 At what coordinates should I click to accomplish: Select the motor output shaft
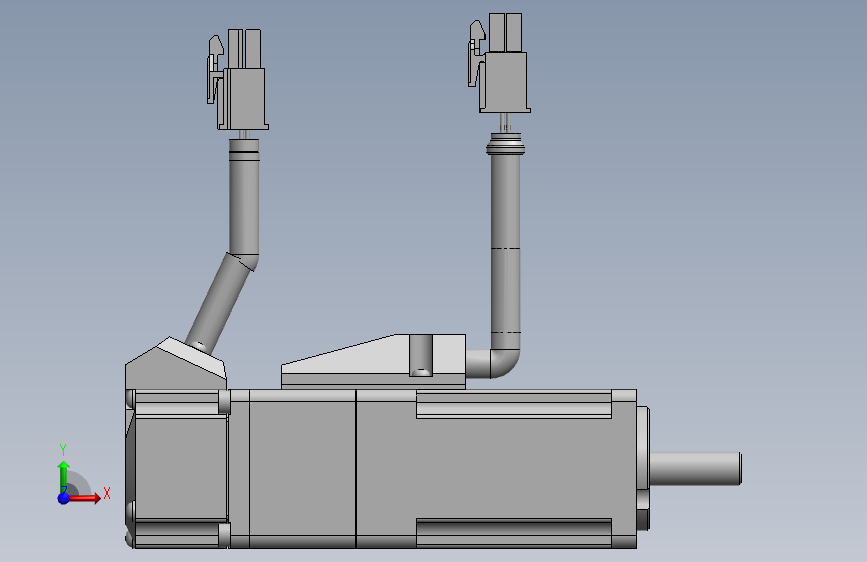pos(696,469)
